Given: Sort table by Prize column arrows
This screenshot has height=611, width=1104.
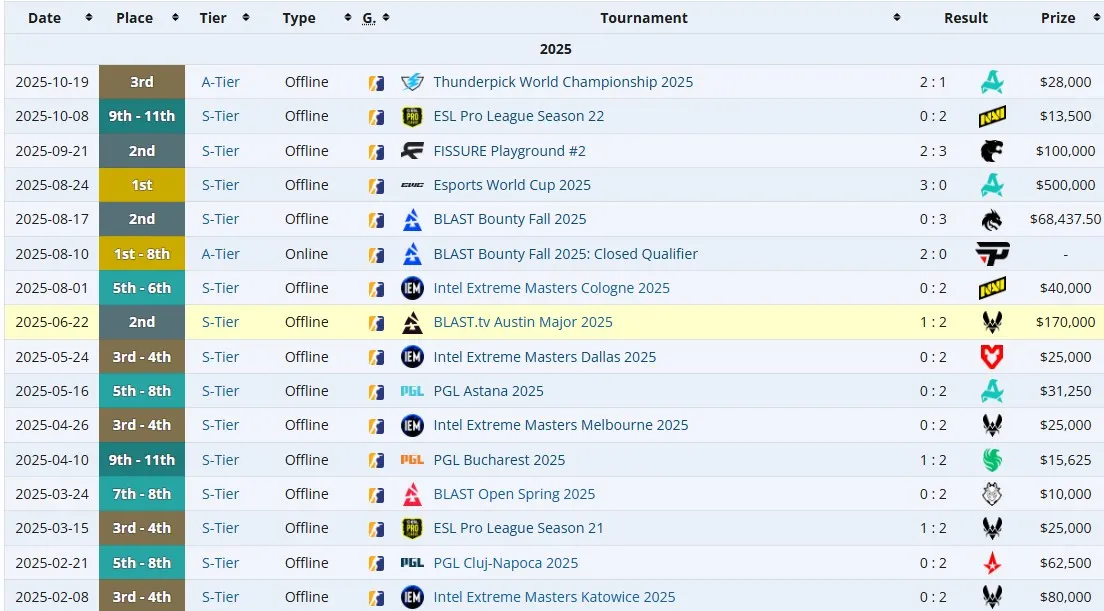Looking at the screenshot, I should [1096, 18].
